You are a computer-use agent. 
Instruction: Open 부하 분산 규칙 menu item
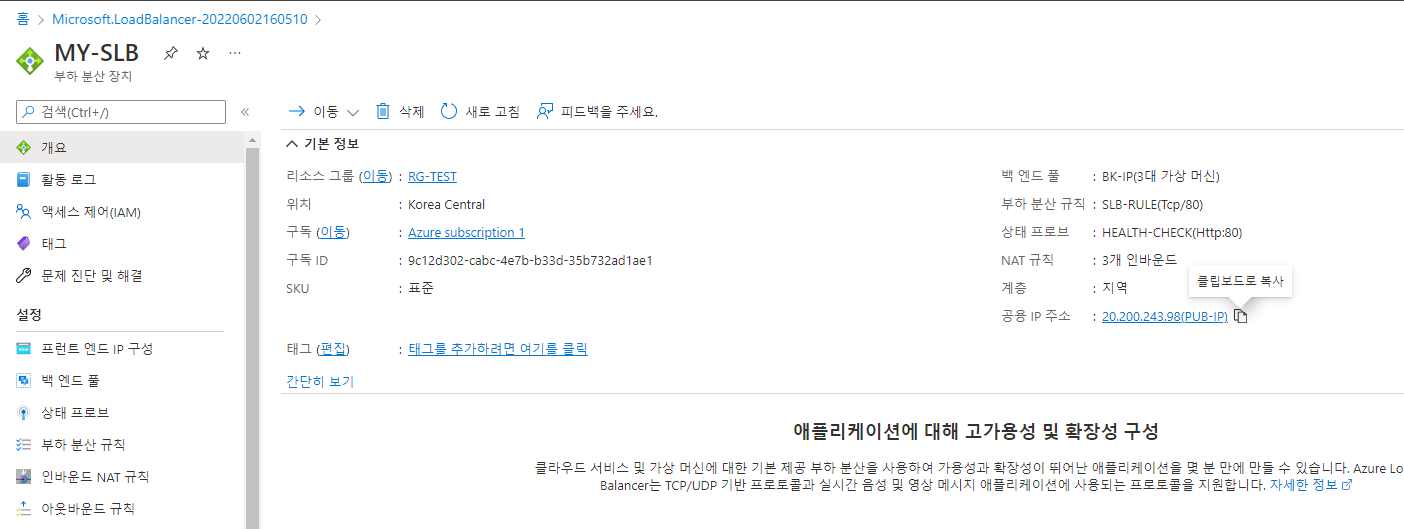click(122, 444)
